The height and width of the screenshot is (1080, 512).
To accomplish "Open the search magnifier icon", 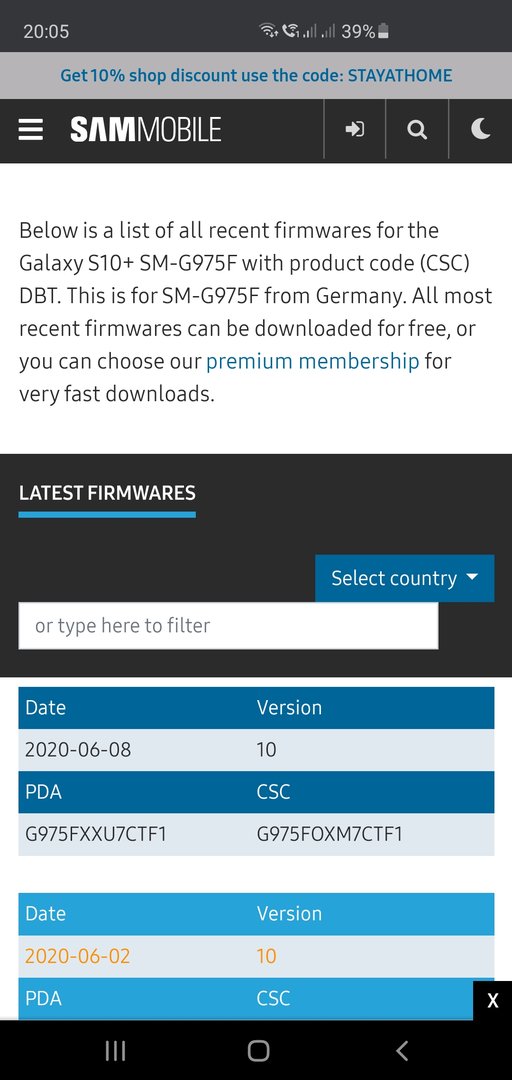I will click(x=417, y=129).
